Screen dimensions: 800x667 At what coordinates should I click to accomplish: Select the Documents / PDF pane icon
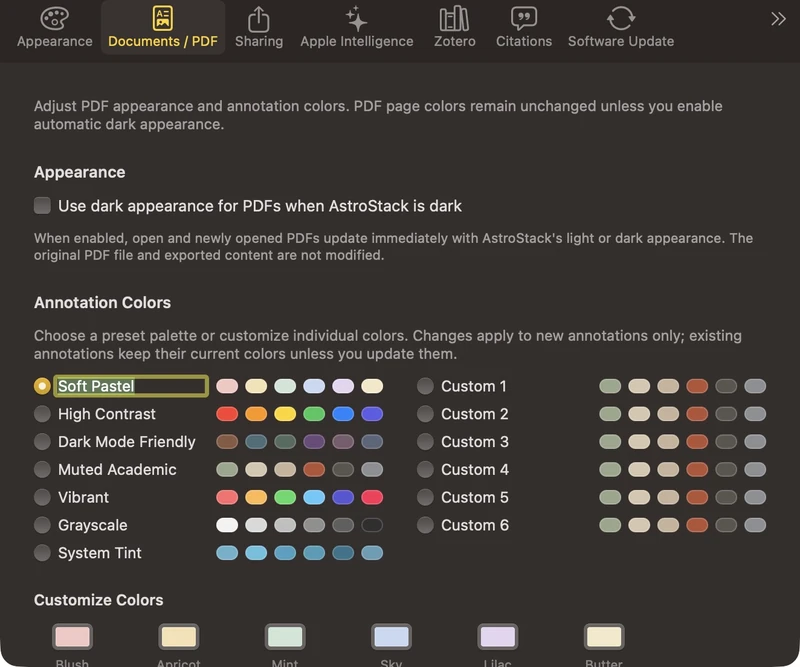[x=163, y=18]
